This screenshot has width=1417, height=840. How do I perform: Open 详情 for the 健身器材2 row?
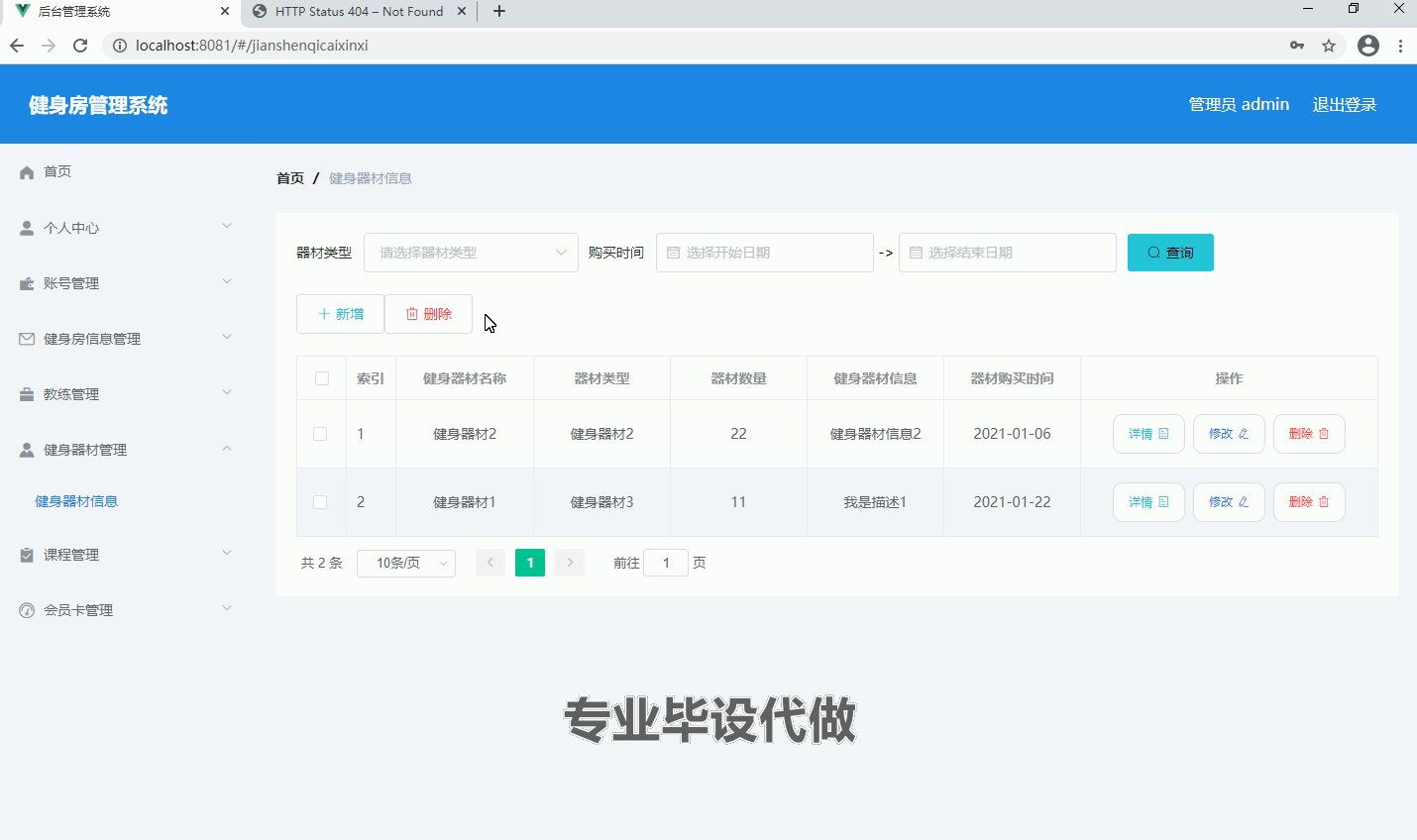click(x=1148, y=434)
